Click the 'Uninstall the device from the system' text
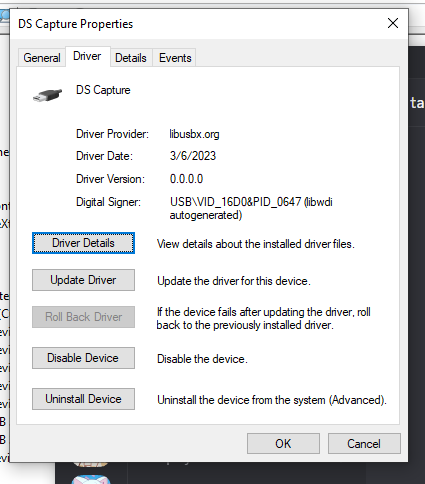The image size is (425, 484). tap(272, 400)
